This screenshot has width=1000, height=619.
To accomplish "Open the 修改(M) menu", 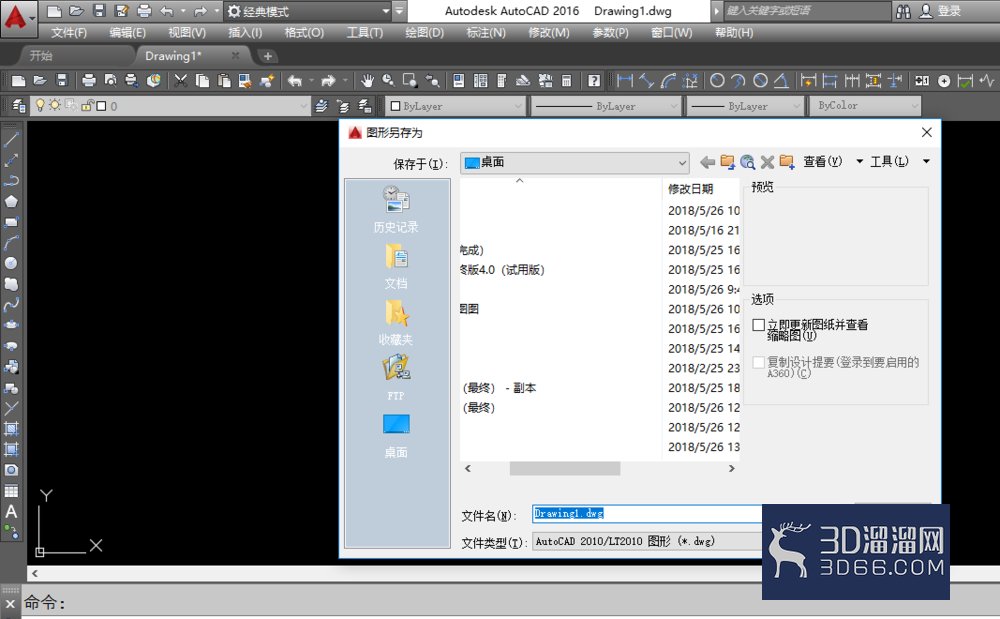I will (548, 33).
